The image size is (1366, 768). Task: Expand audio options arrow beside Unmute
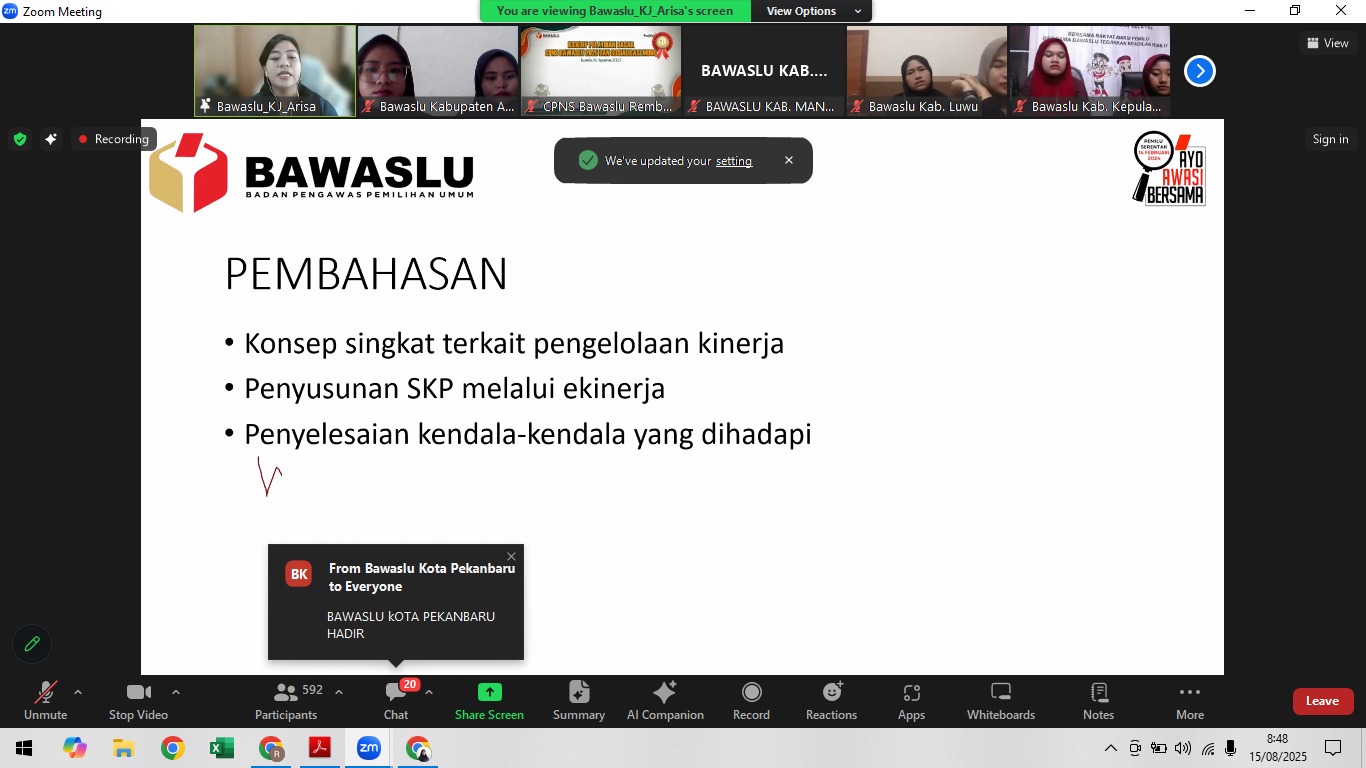(x=78, y=692)
